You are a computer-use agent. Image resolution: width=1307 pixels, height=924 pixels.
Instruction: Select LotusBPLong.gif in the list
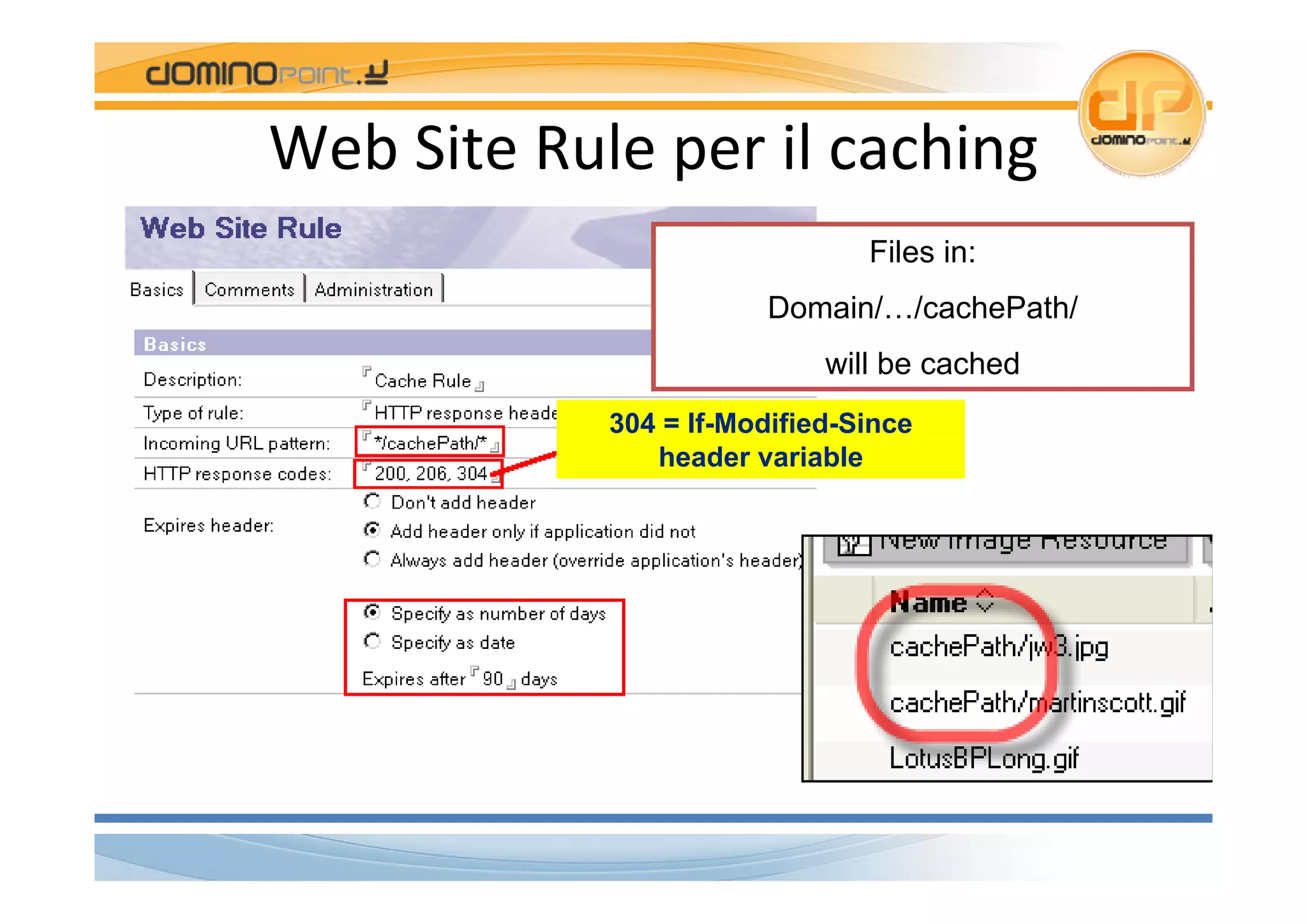click(x=983, y=759)
